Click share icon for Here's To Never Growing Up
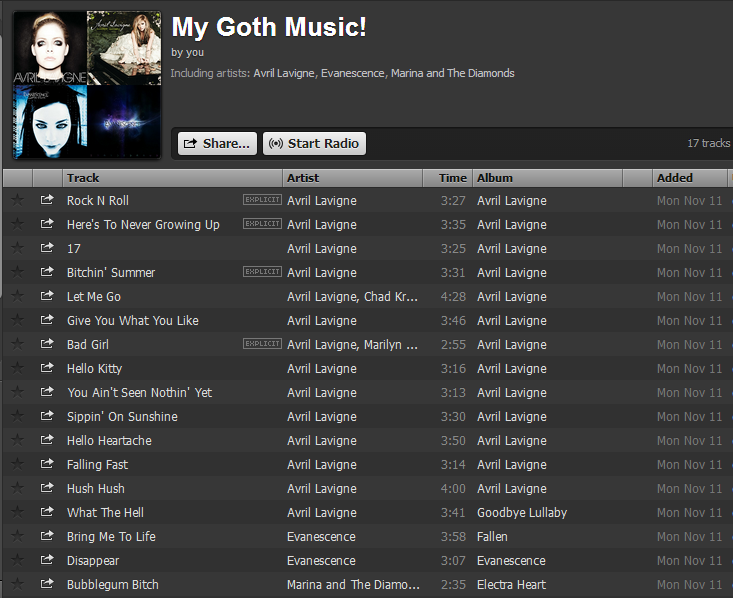The image size is (733, 598). pyautogui.click(x=47, y=223)
